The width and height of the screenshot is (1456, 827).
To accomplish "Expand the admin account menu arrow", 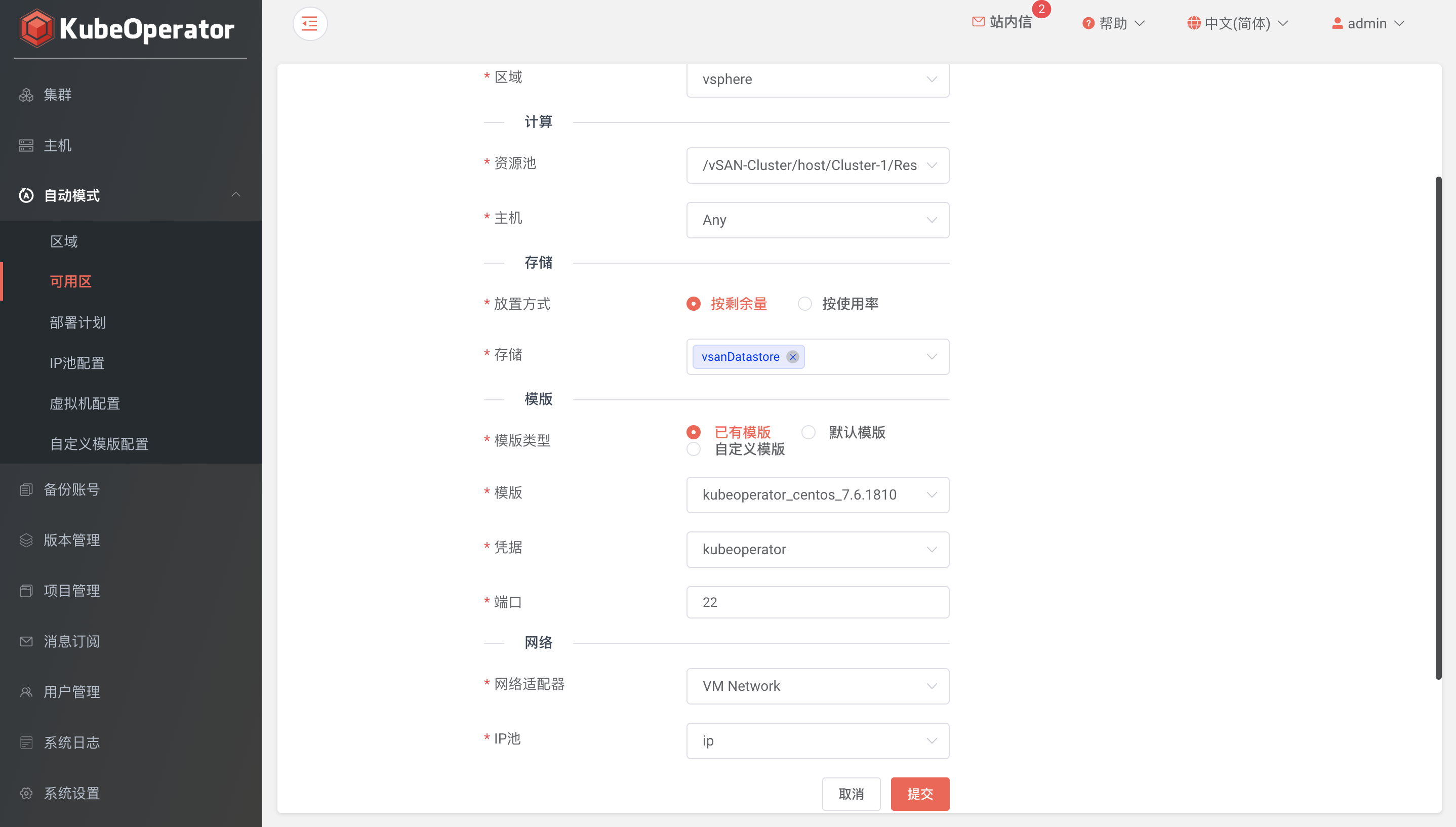I will coord(1399,24).
